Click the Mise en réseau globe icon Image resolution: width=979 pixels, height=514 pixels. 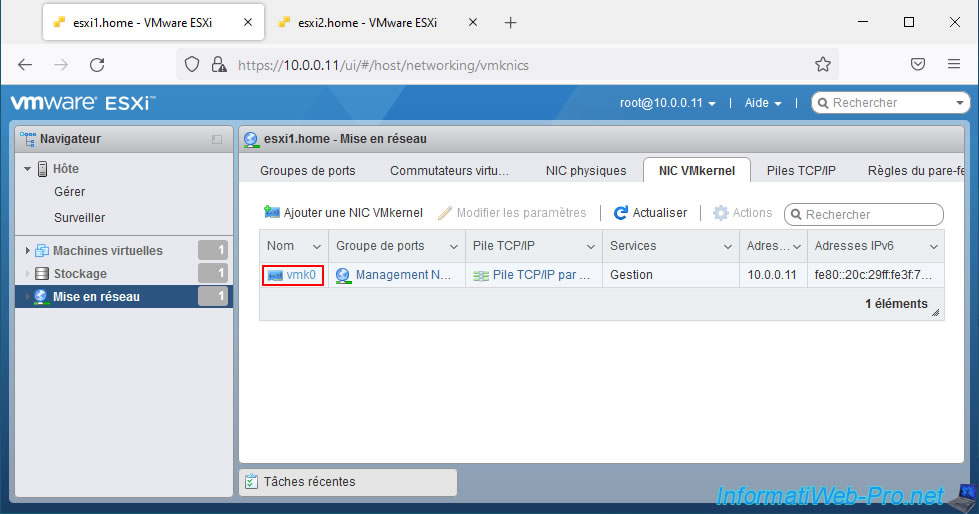41,297
